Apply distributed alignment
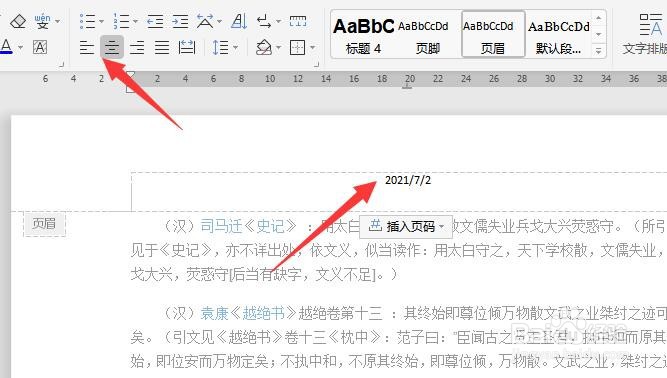The width and height of the screenshot is (667, 378). 187,47
